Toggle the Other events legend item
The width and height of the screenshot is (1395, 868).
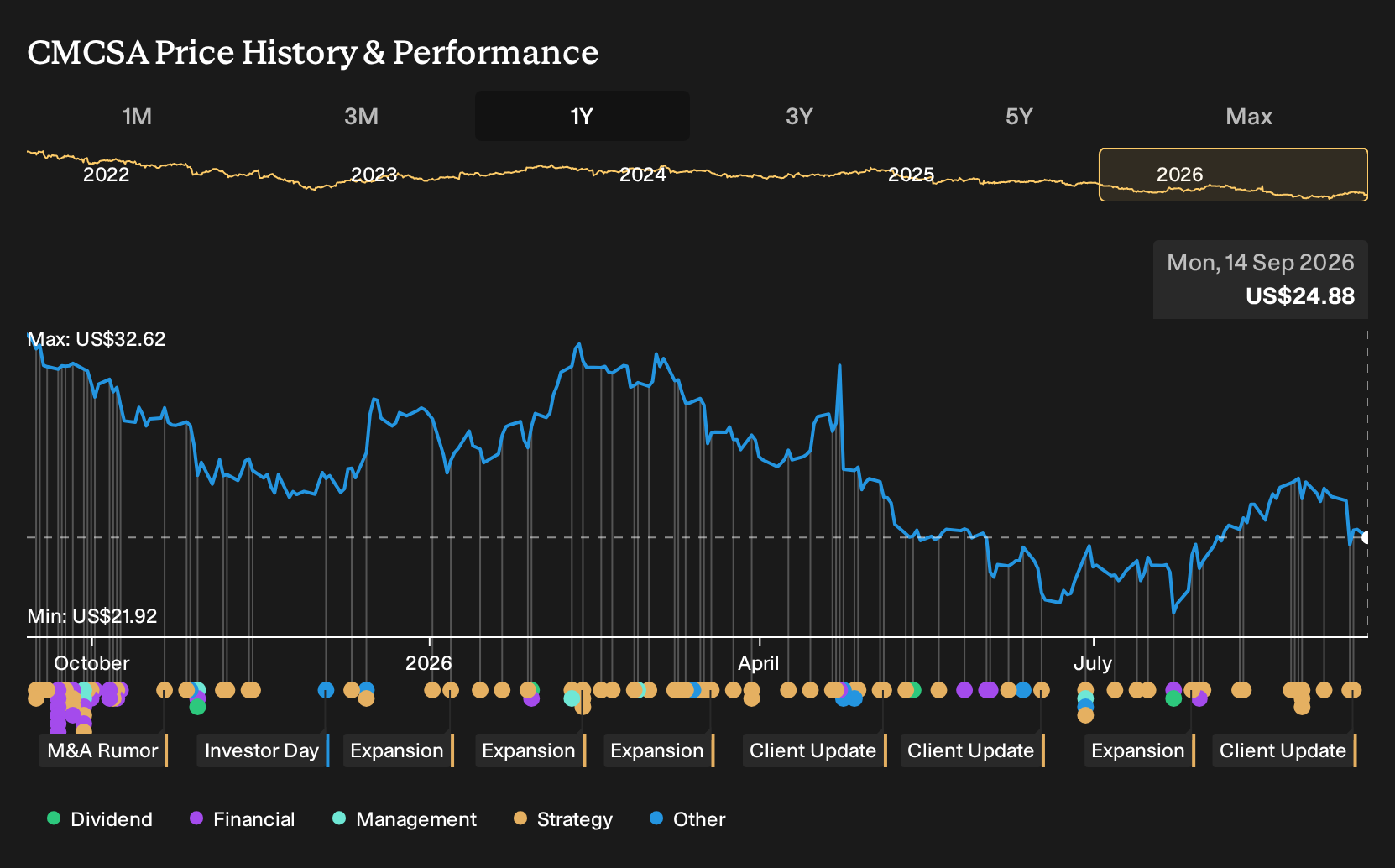687,819
